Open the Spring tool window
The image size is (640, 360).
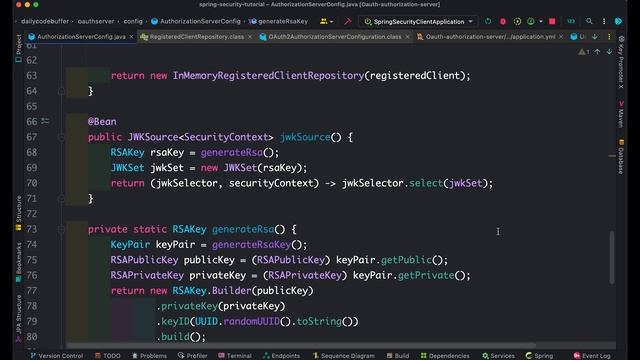(539, 356)
